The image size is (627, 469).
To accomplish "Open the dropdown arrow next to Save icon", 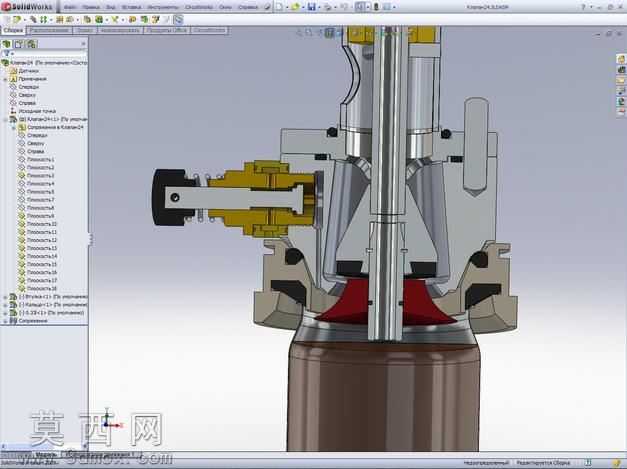I will (319, 7).
